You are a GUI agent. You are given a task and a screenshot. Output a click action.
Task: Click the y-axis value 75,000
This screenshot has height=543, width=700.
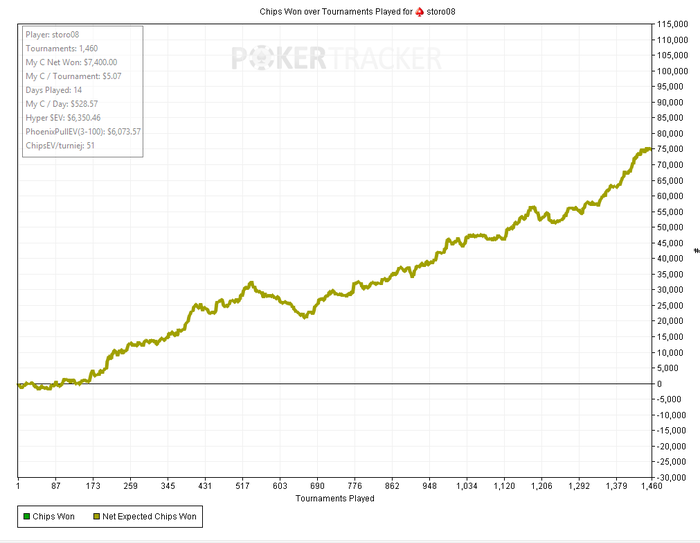click(670, 149)
